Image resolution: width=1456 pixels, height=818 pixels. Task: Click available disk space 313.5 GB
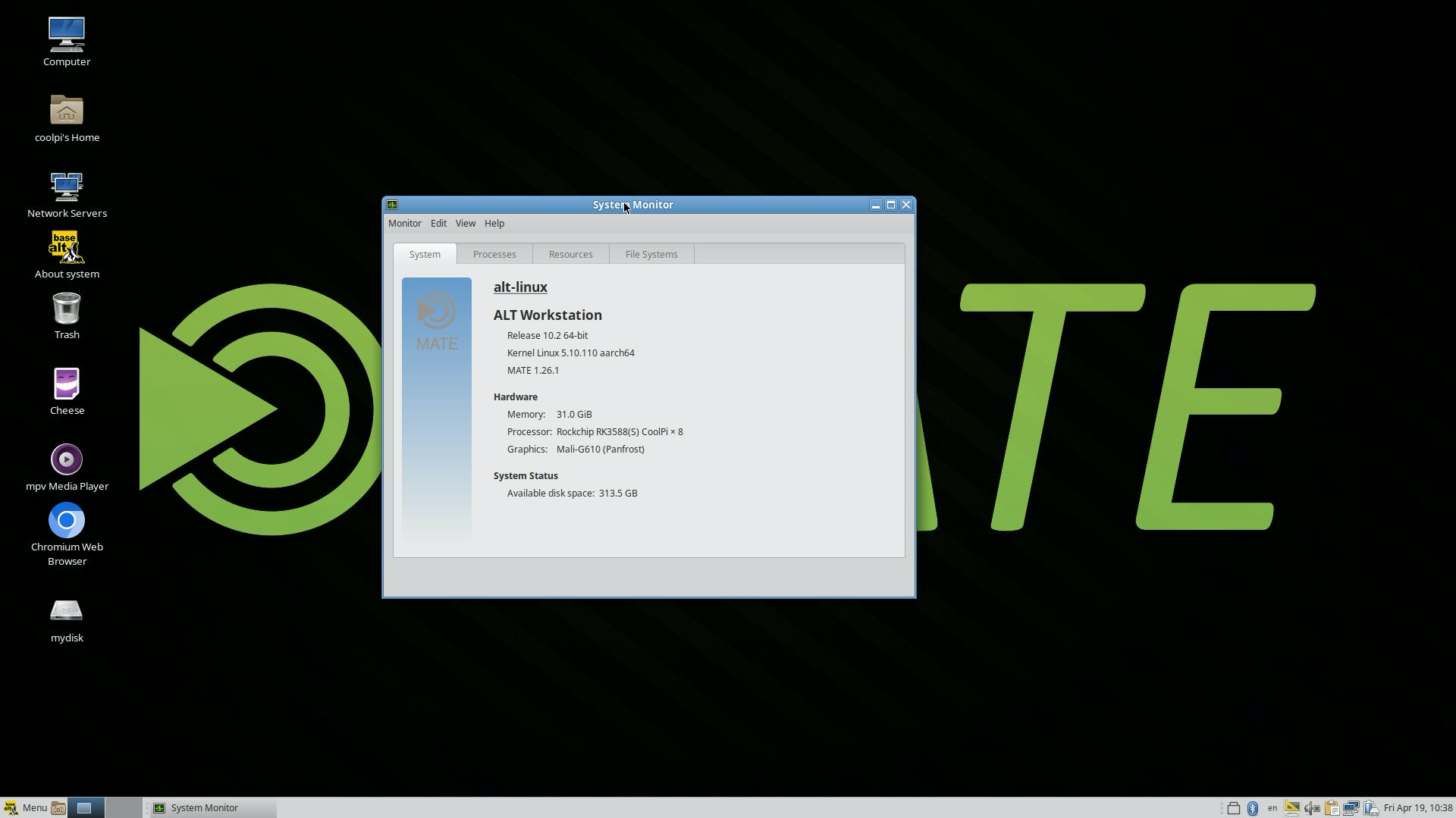(x=618, y=494)
